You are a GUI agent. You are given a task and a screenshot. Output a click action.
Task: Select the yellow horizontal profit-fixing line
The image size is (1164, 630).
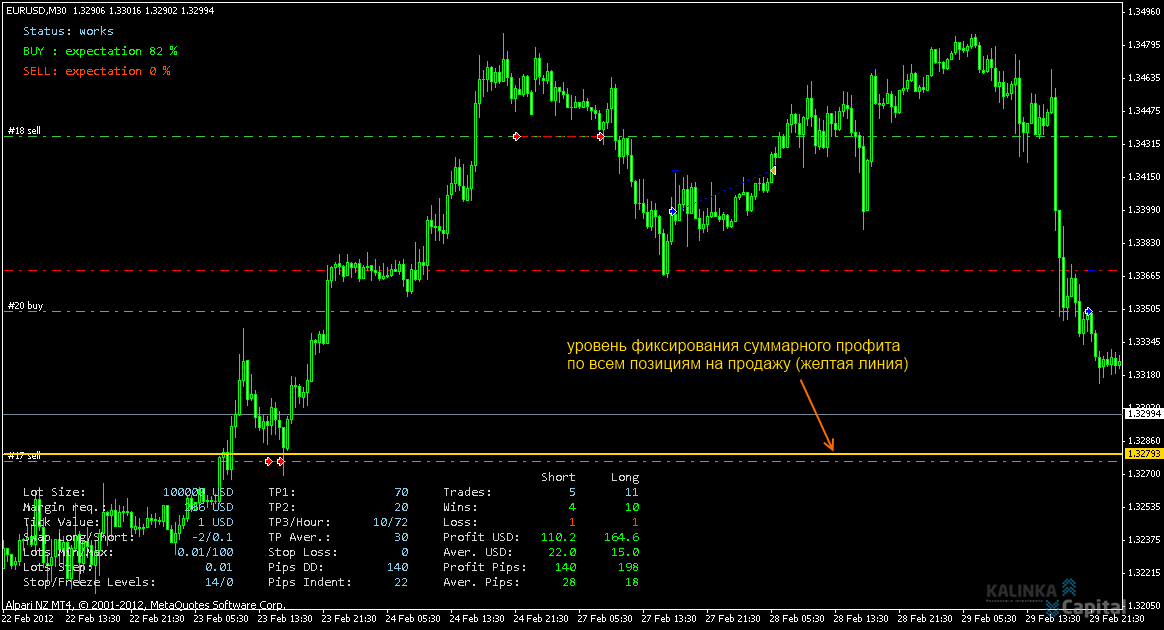pos(562,453)
